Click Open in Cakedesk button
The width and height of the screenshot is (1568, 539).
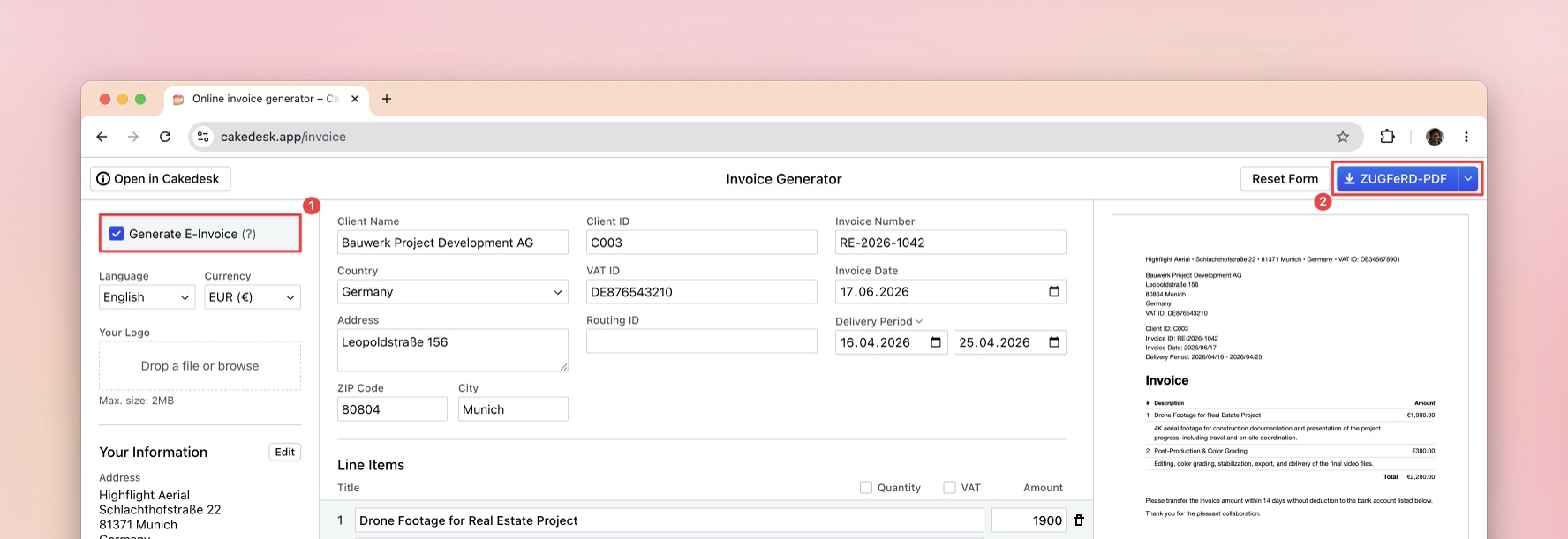pyautogui.click(x=160, y=179)
